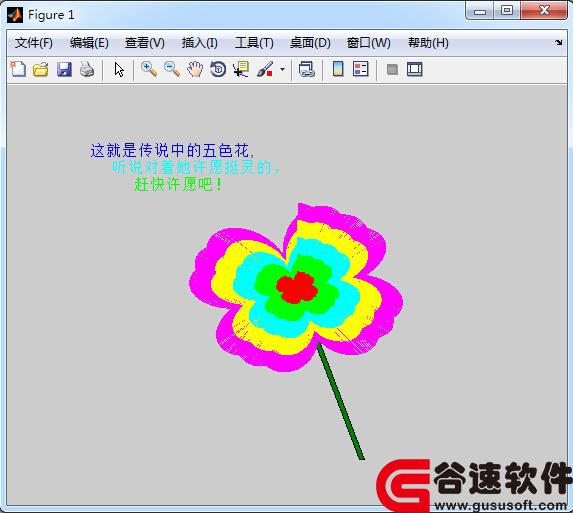This screenshot has height=513, width=573.
Task: Open the 工具(T) menu
Action: (x=254, y=43)
